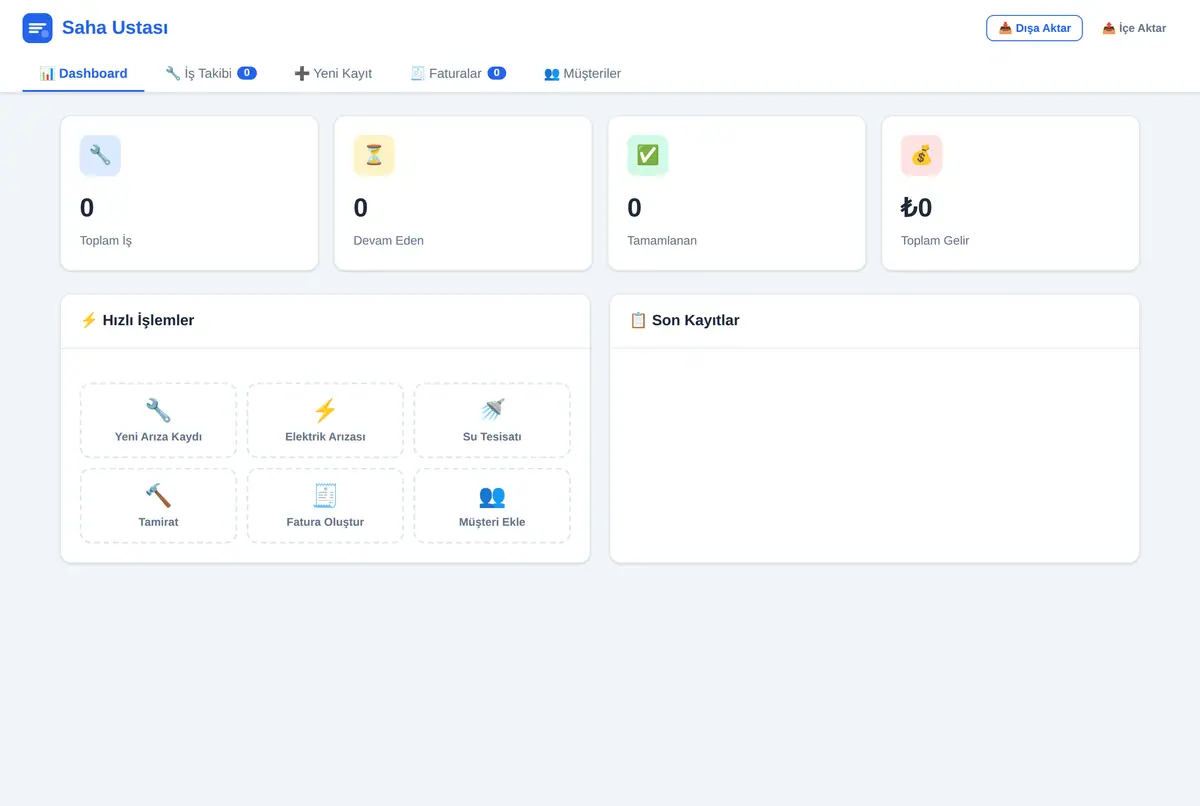Click the green checkmark icon on Tamamlanan card
Image resolution: width=1200 pixels, height=806 pixels.
648,155
